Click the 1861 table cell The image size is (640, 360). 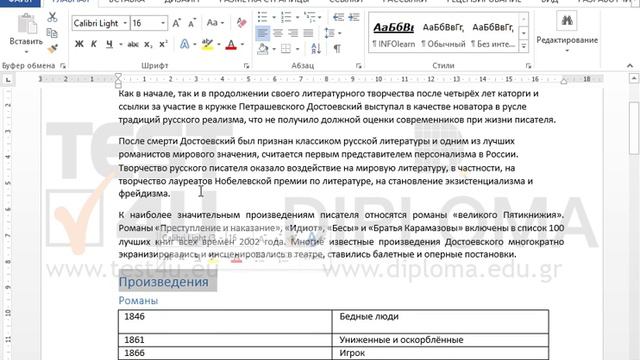[x=225, y=340]
